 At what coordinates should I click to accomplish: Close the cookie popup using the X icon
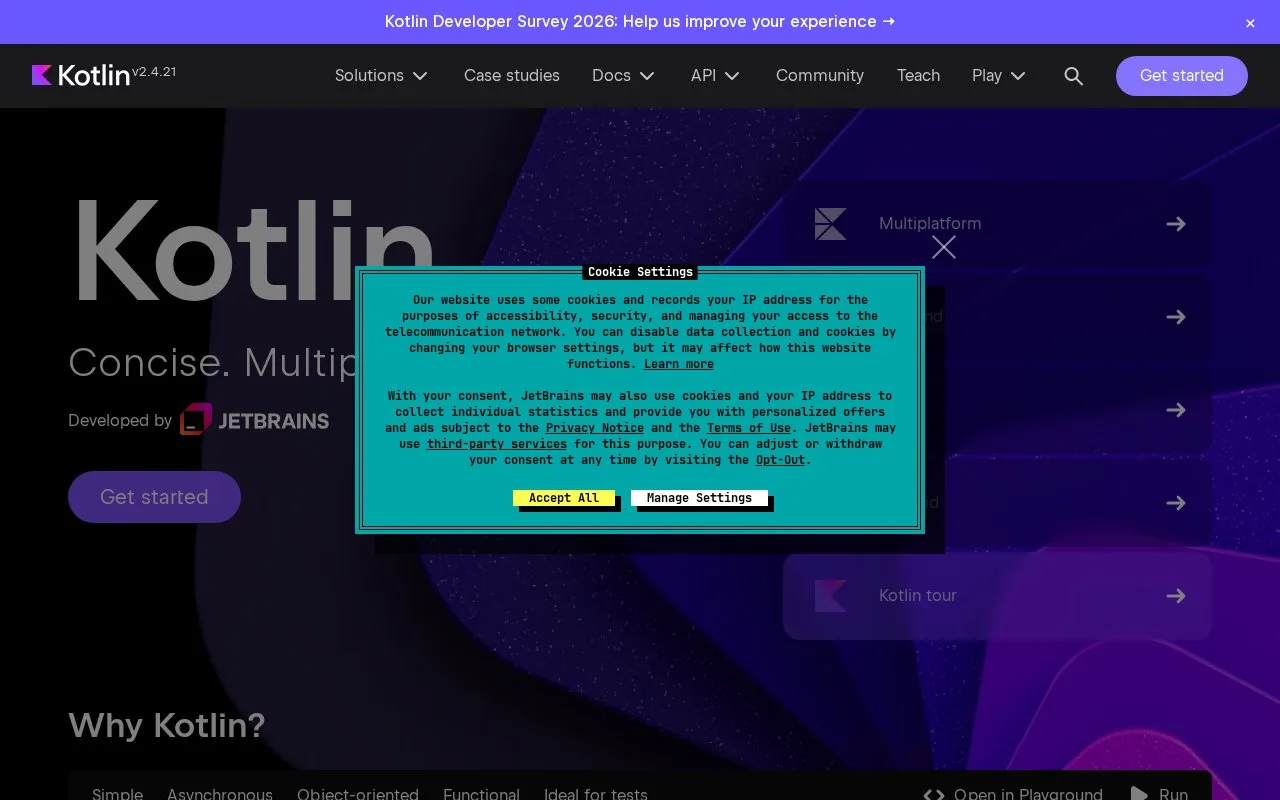(x=944, y=247)
